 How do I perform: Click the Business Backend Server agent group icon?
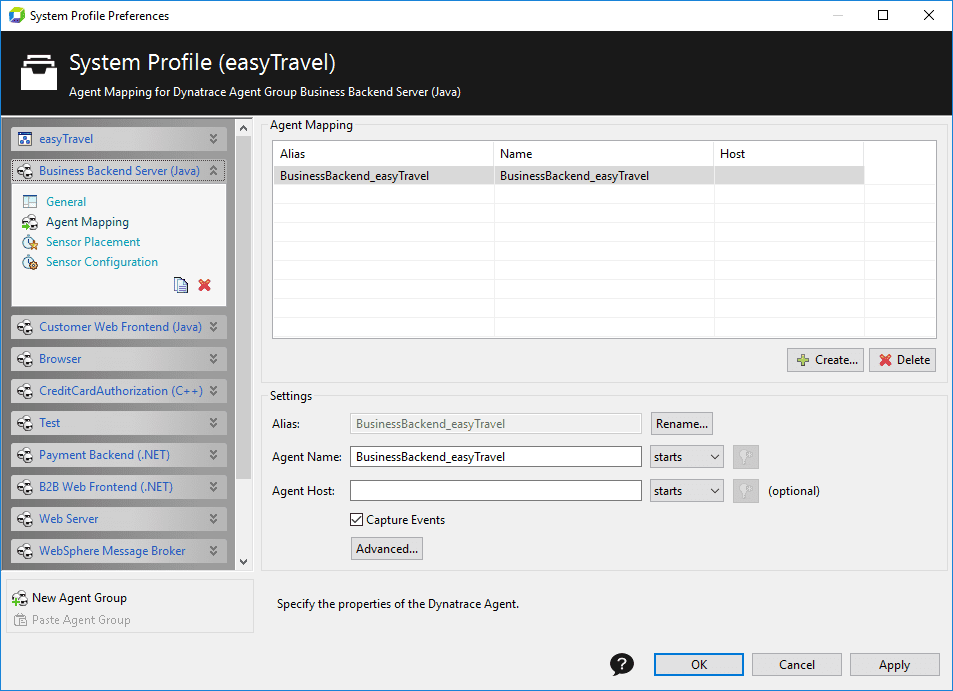point(25,171)
